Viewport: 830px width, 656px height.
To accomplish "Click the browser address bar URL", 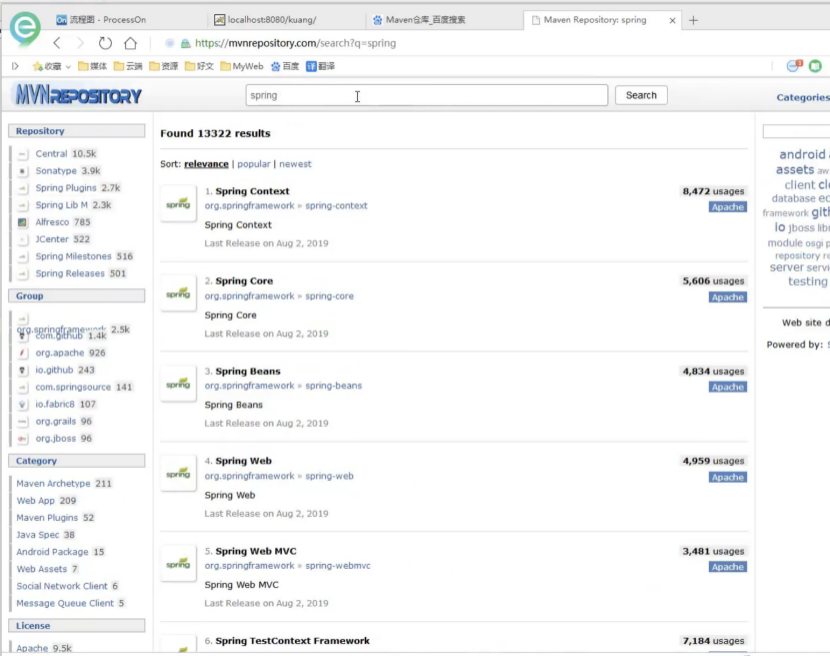I will coord(295,43).
